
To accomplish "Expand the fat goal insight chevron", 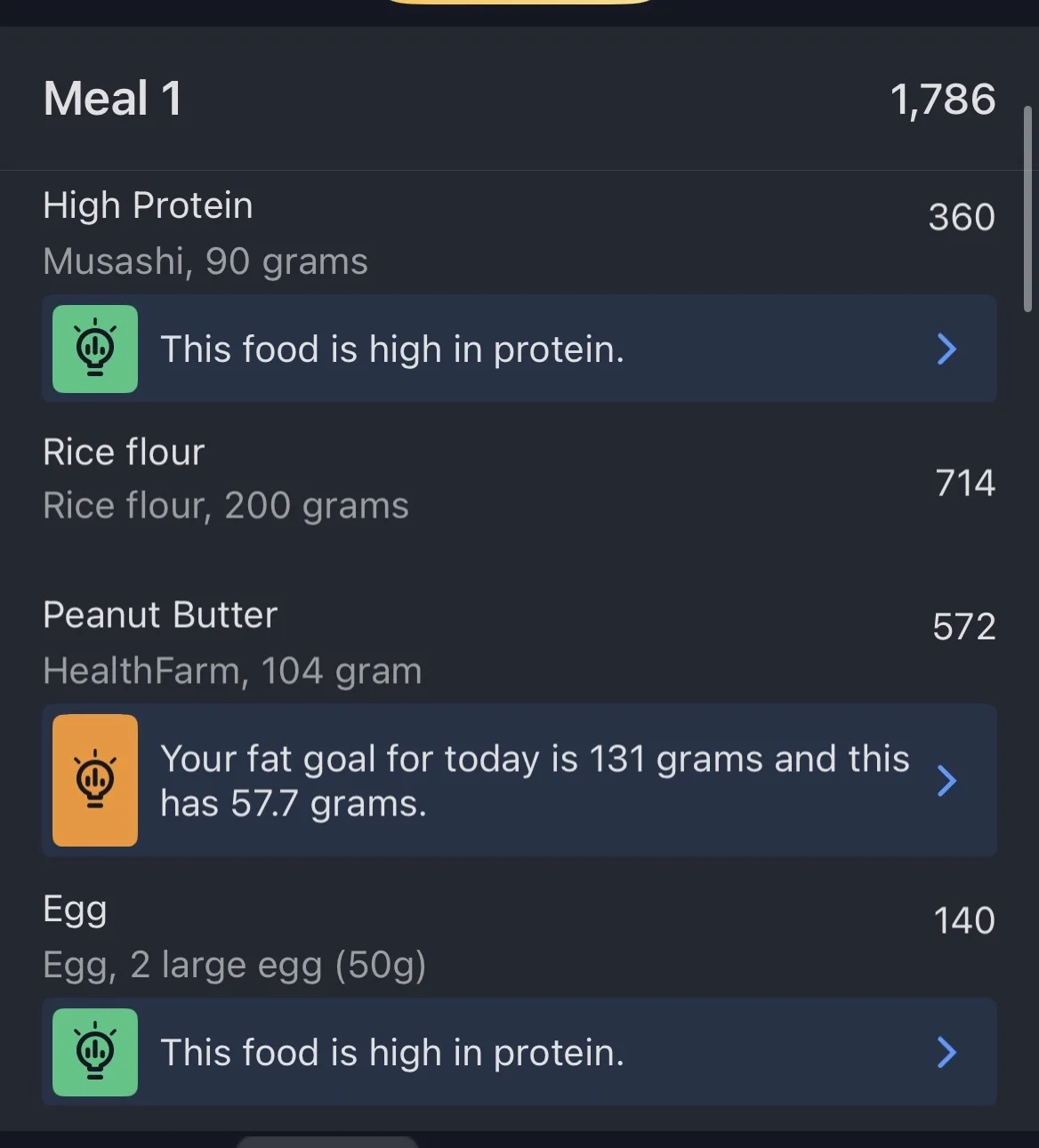I will point(946,781).
